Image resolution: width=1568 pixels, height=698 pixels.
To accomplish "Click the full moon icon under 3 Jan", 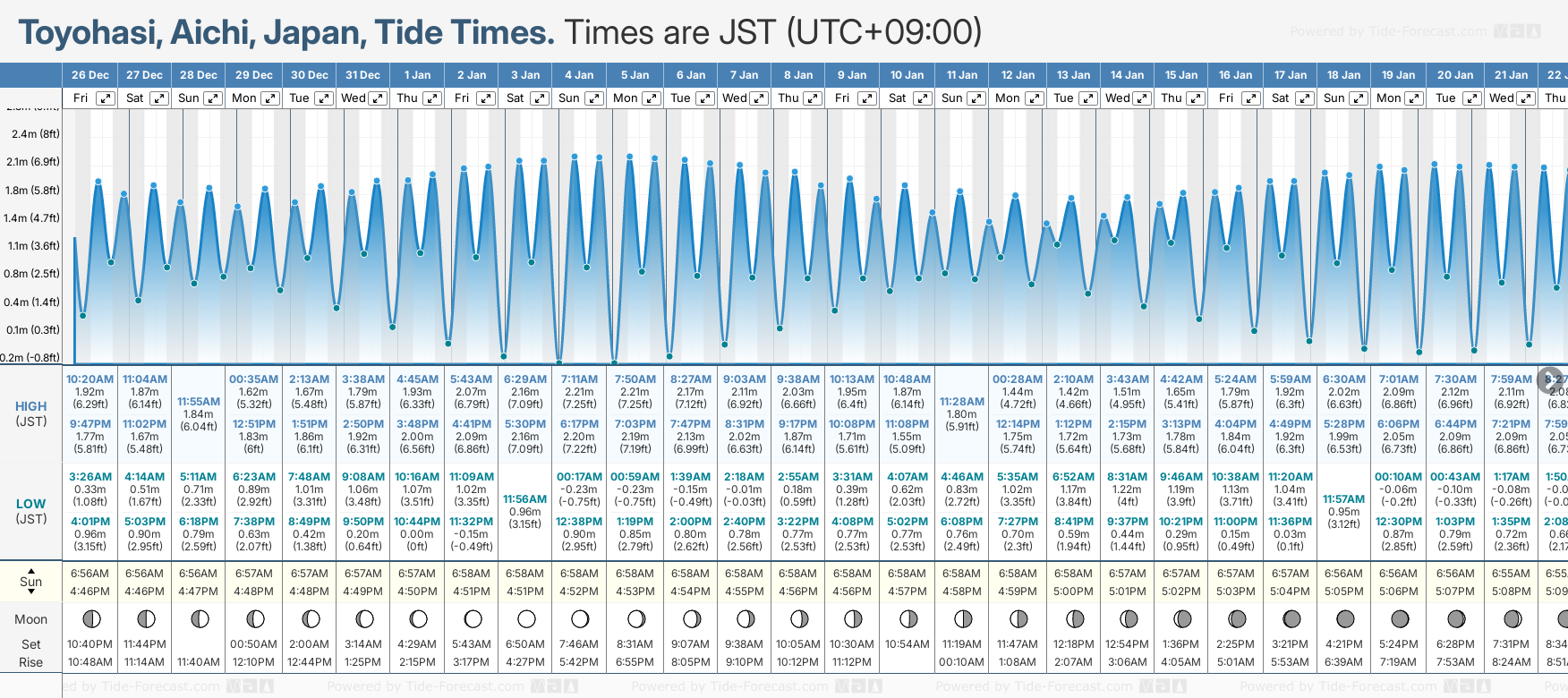I will click(526, 618).
